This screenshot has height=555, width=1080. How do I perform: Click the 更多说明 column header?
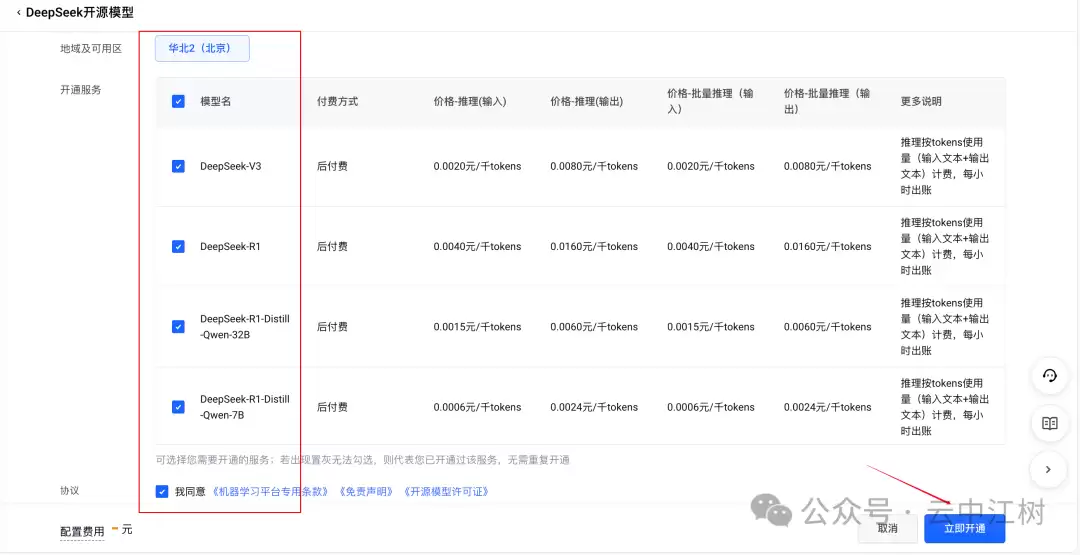tap(921, 101)
